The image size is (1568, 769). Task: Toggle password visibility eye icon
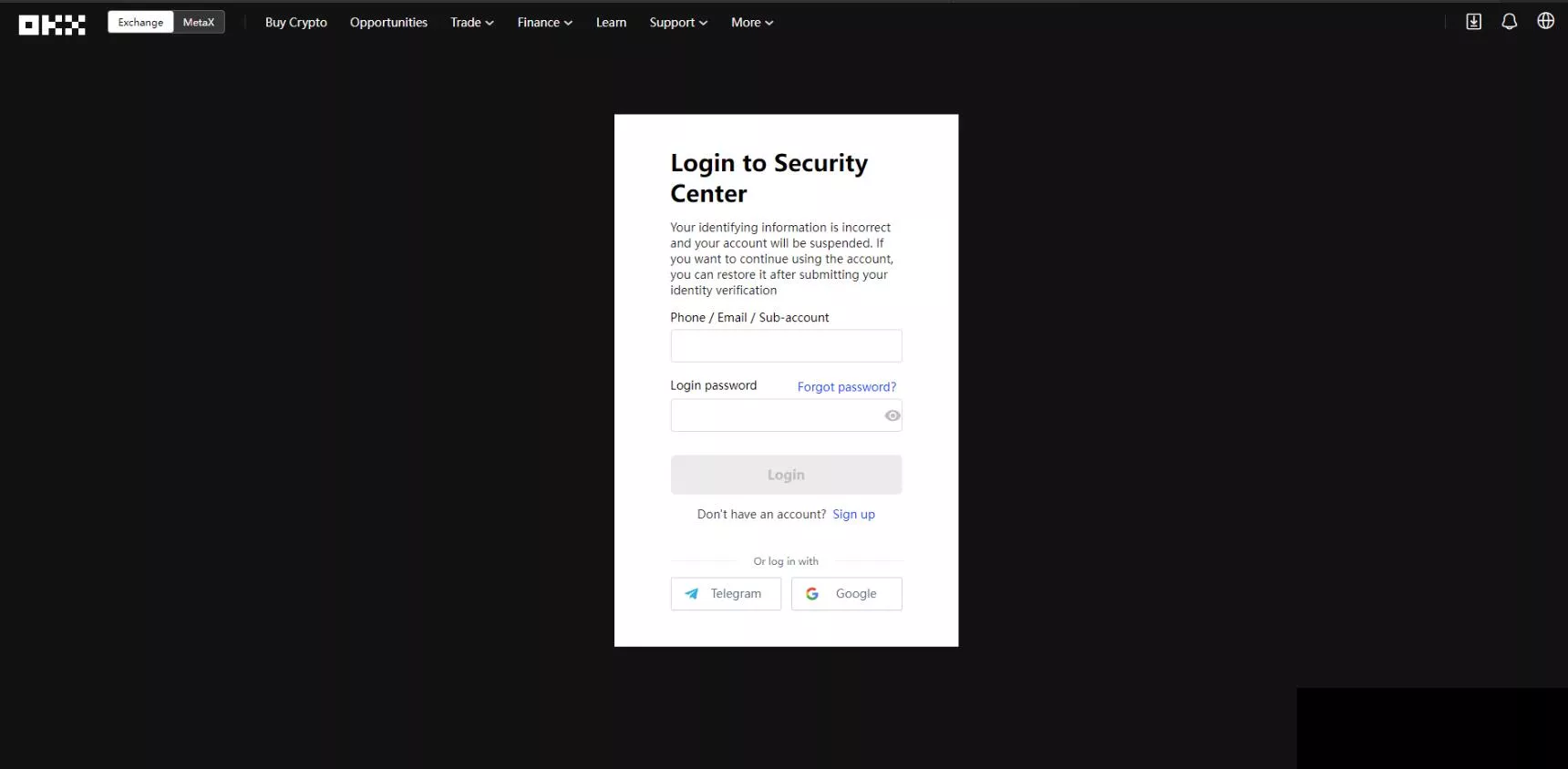(x=892, y=415)
